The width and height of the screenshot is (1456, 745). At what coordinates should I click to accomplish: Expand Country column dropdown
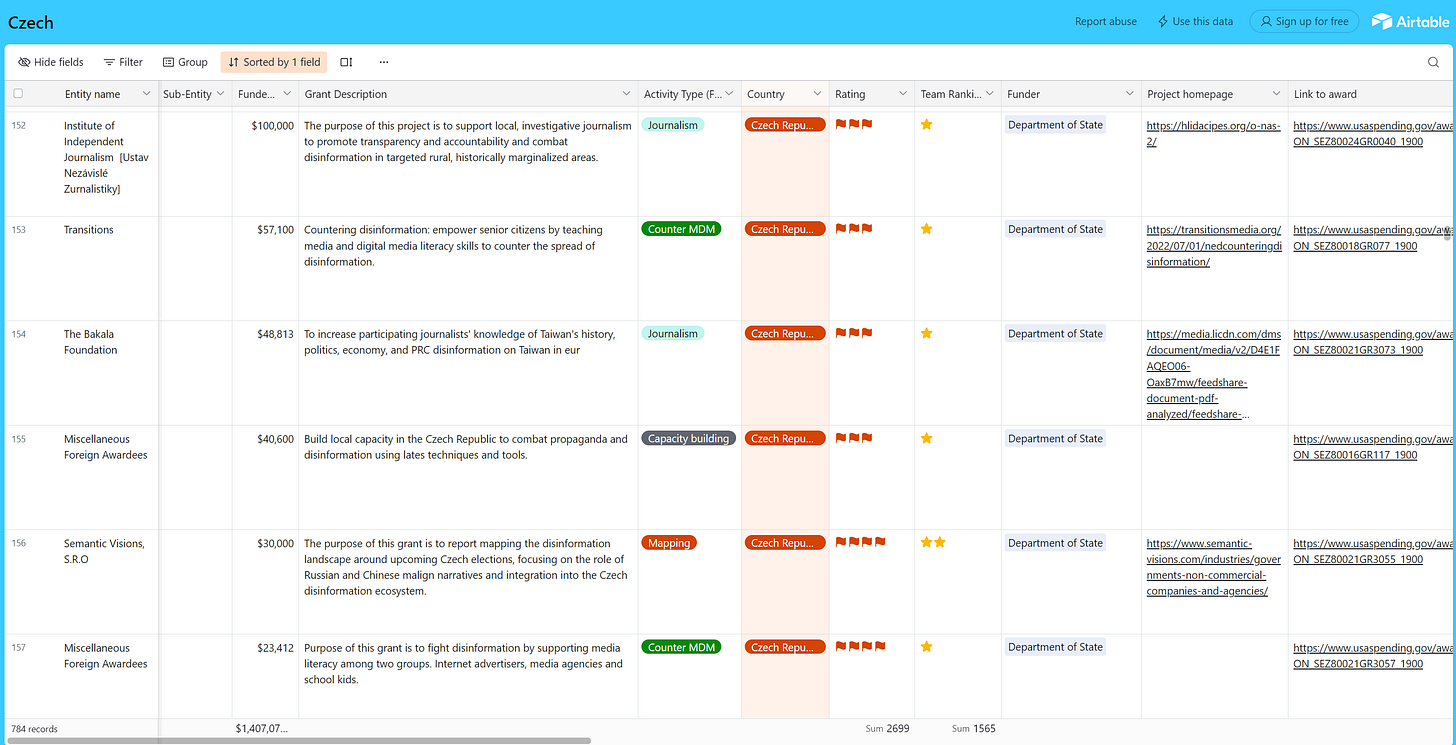pos(817,94)
